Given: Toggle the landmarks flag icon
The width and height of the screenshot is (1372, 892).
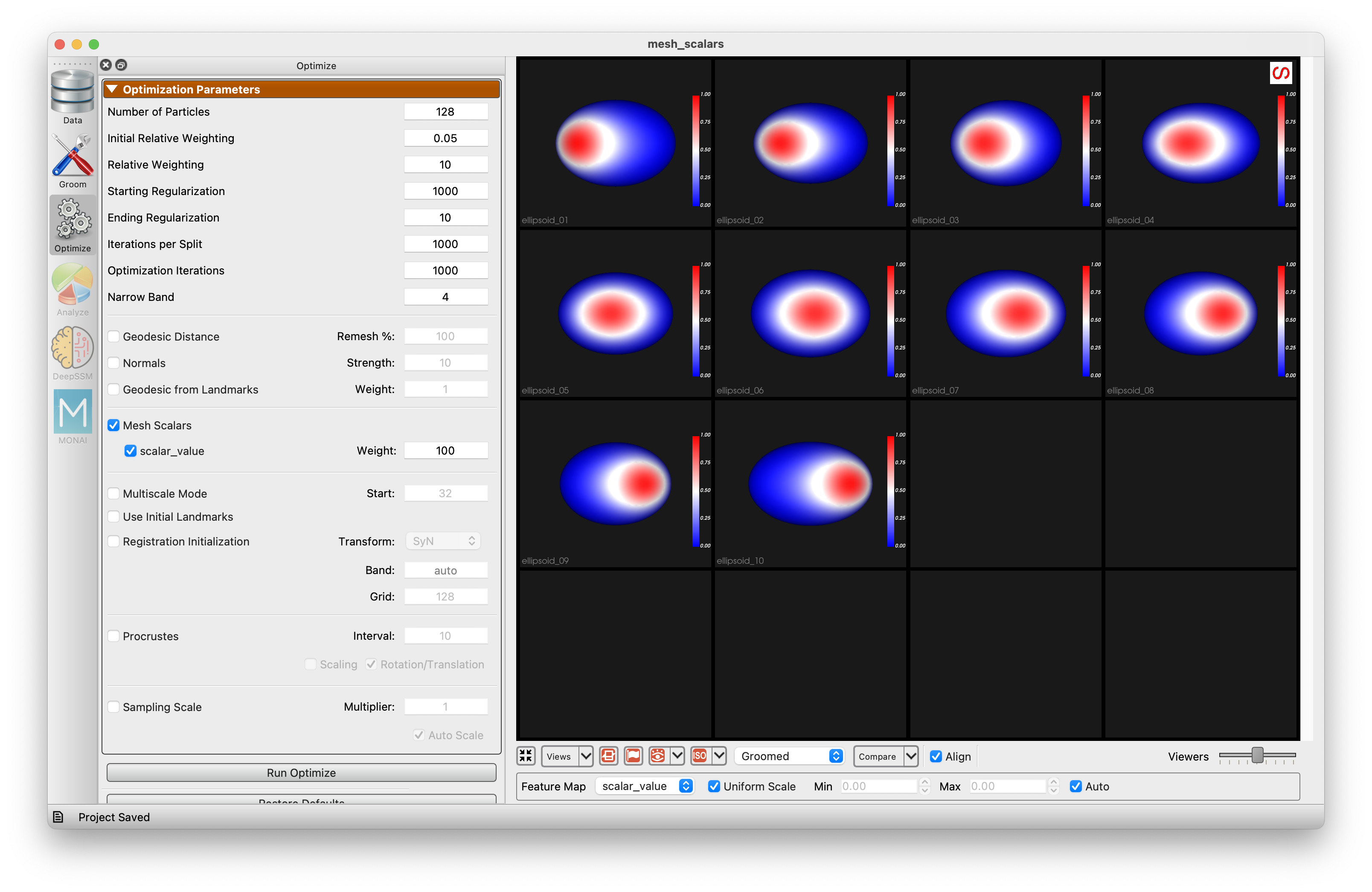Looking at the screenshot, I should [634, 756].
